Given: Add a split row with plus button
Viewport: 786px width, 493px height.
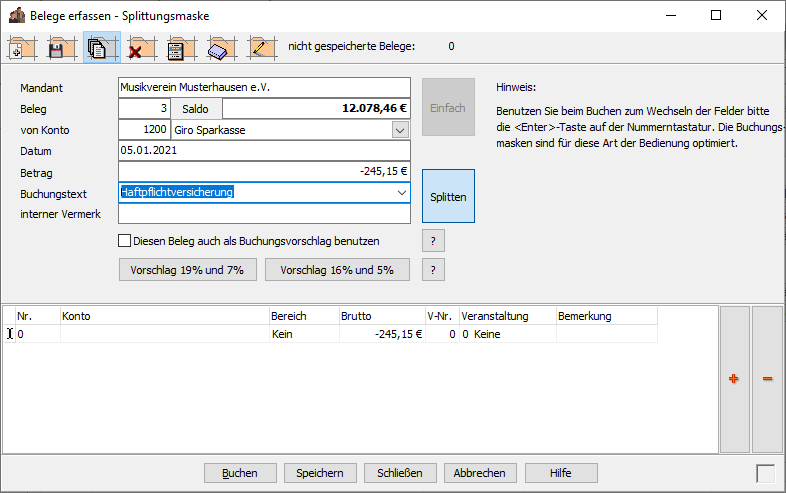Looking at the screenshot, I should pyautogui.click(x=734, y=379).
